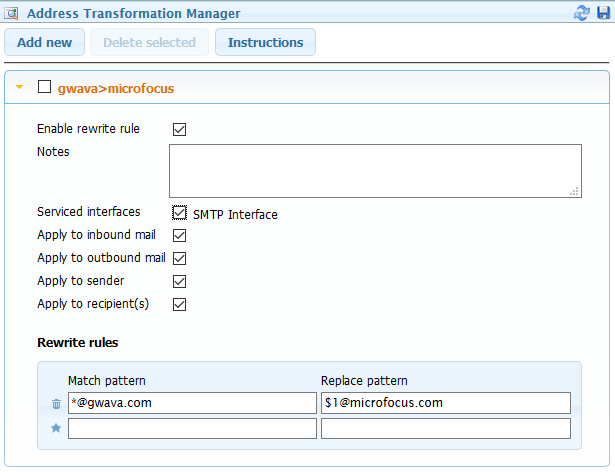Click the save disk icon
This screenshot has width=615, height=472.
point(601,13)
